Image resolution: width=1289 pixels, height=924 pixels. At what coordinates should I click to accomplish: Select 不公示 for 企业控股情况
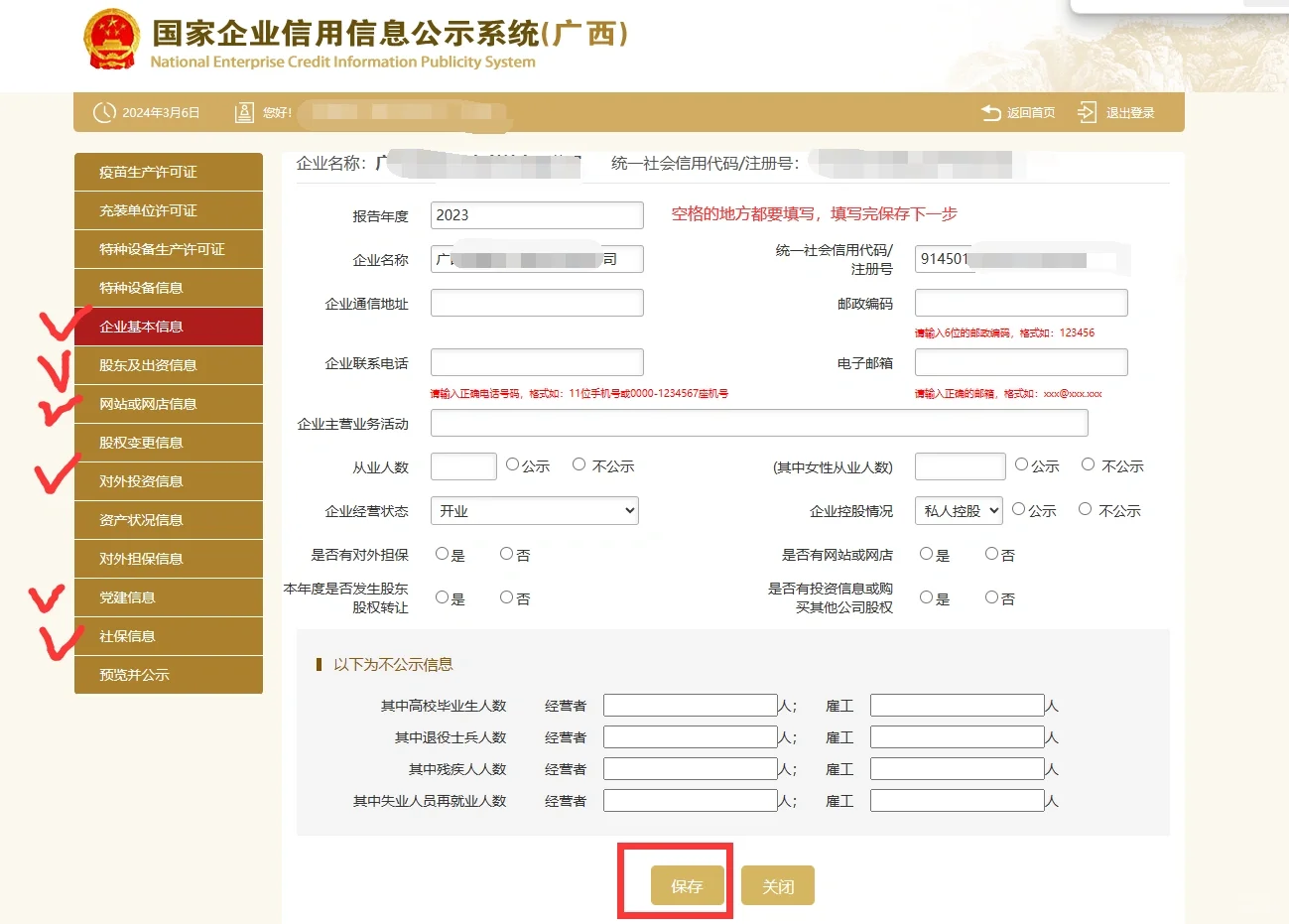[x=1086, y=509]
